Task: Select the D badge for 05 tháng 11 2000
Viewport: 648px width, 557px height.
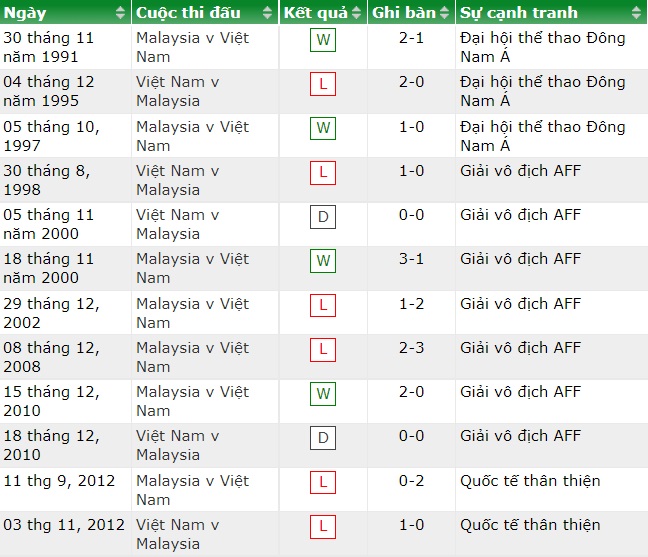Action: pos(323,217)
